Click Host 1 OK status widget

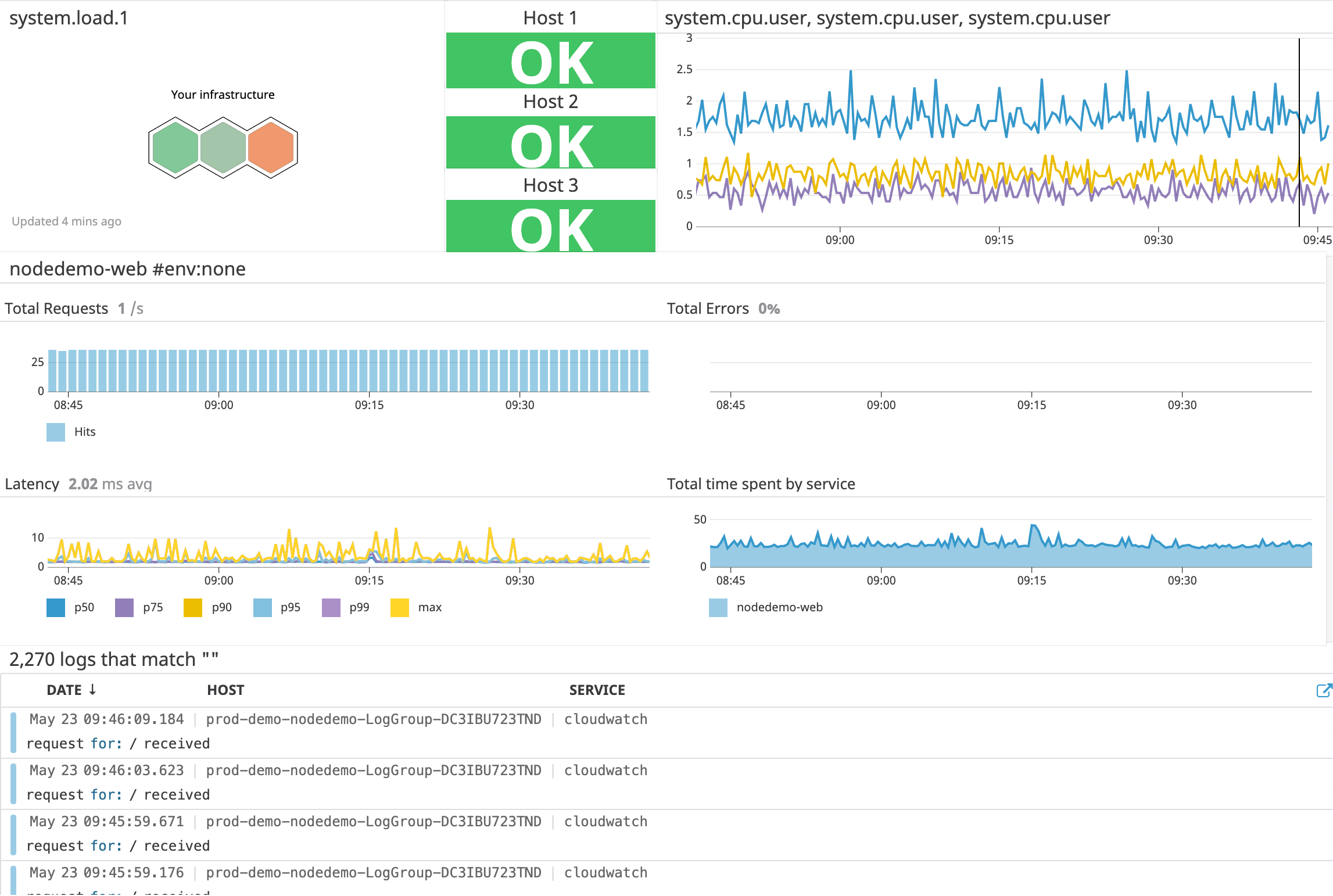pos(551,60)
